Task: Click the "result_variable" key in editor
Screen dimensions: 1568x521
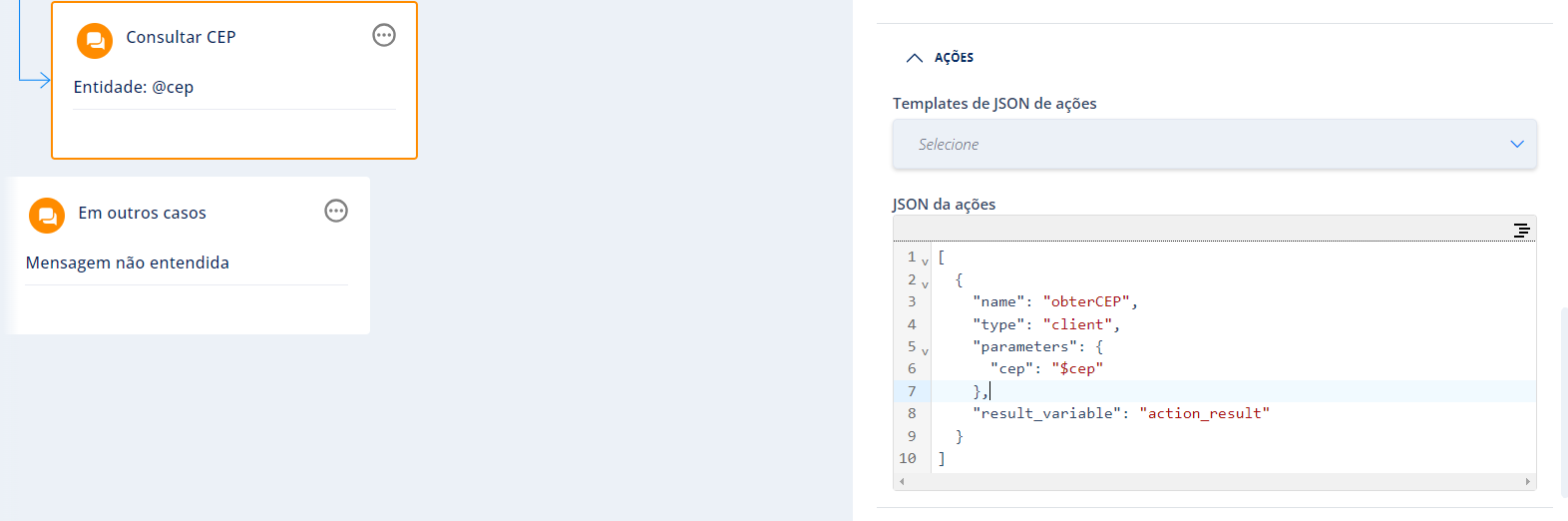Action: click(x=1046, y=413)
